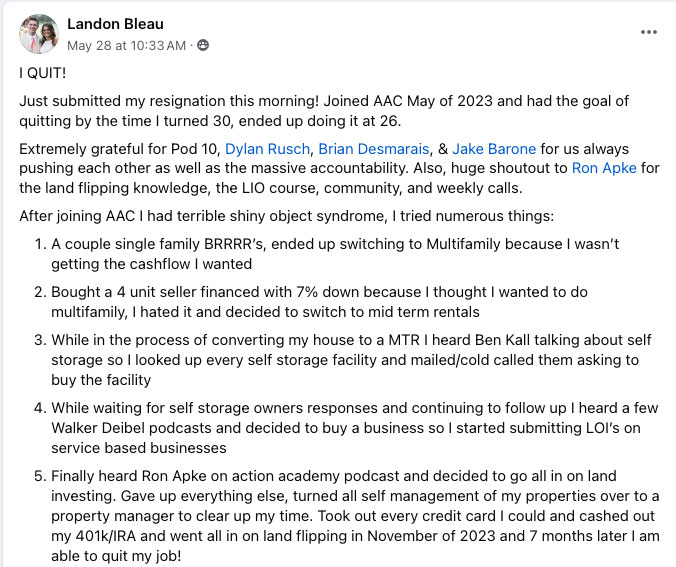Click the blue Ron Apke mention link
This screenshot has width=676, height=567.
604,168
